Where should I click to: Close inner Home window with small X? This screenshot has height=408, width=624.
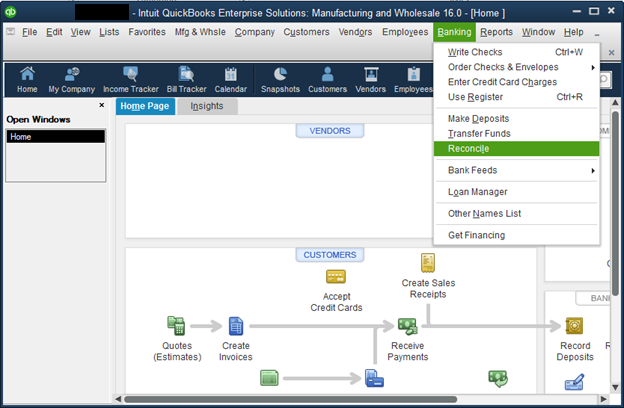pyautogui.click(x=612, y=52)
